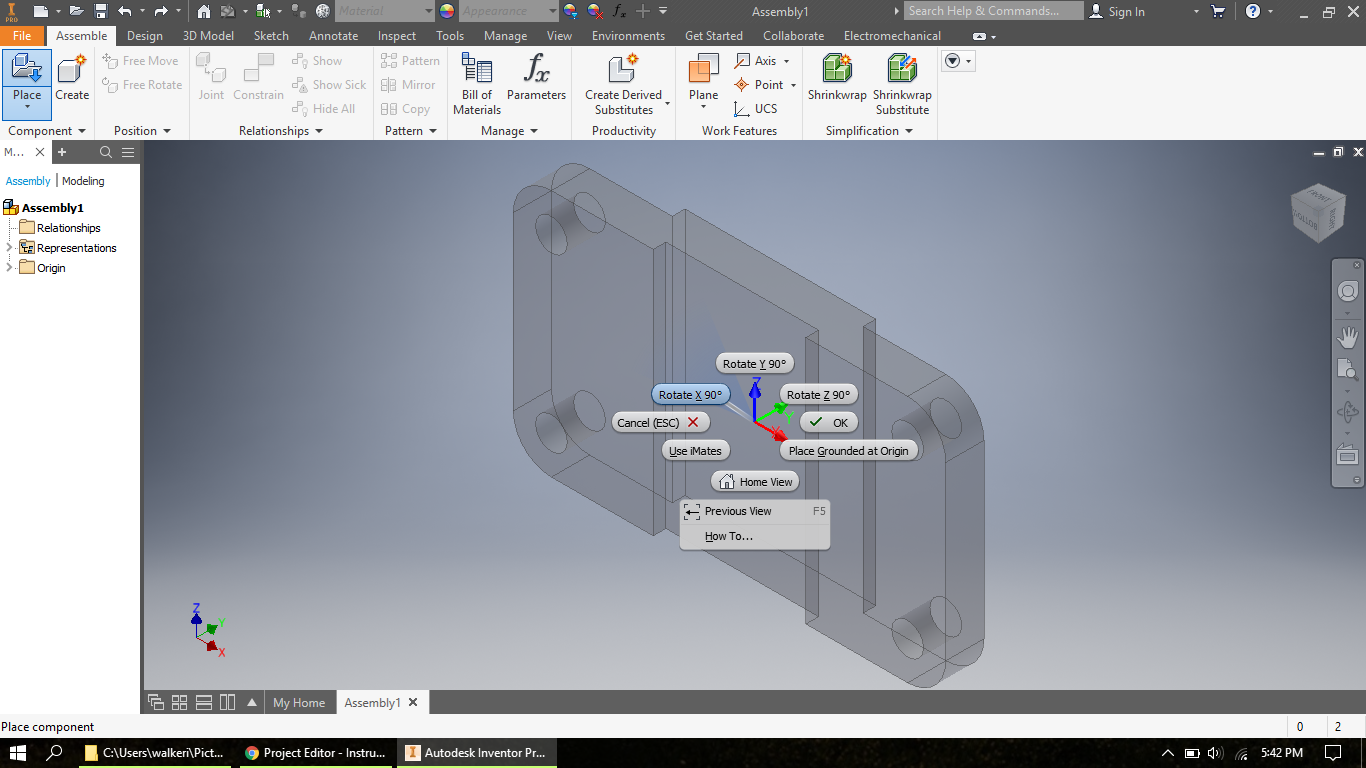The width and height of the screenshot is (1366, 768).
Task: Select the Mirror components tool
Action: point(409,84)
